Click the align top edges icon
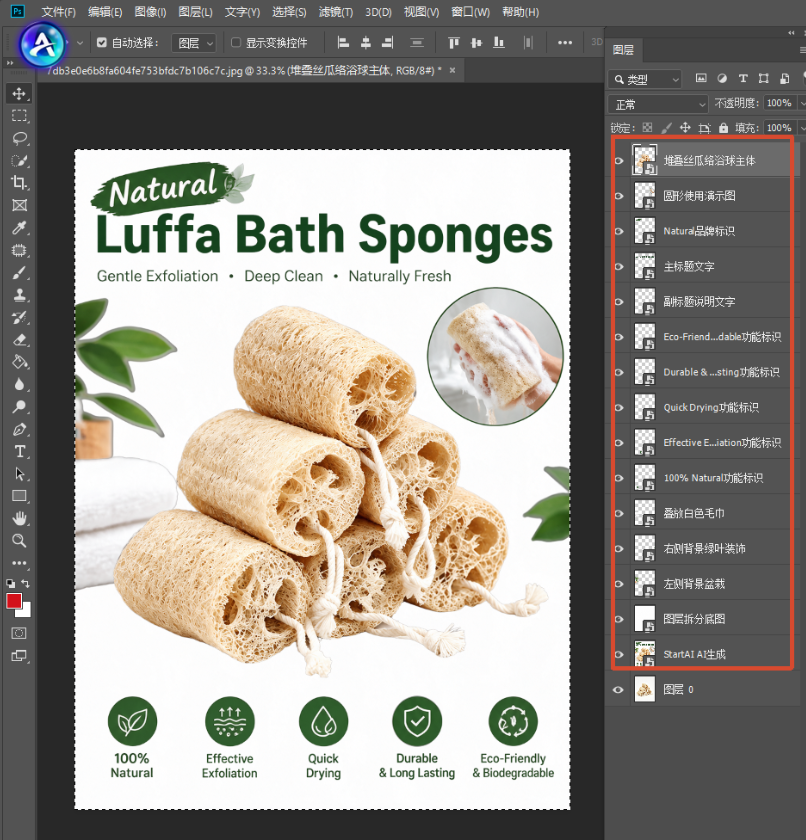The image size is (806, 840). [454, 42]
